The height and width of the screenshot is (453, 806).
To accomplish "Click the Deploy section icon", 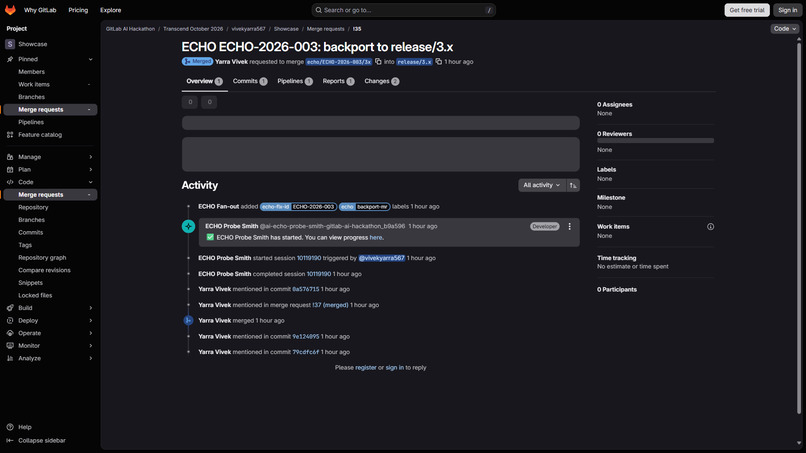I will coord(10,320).
